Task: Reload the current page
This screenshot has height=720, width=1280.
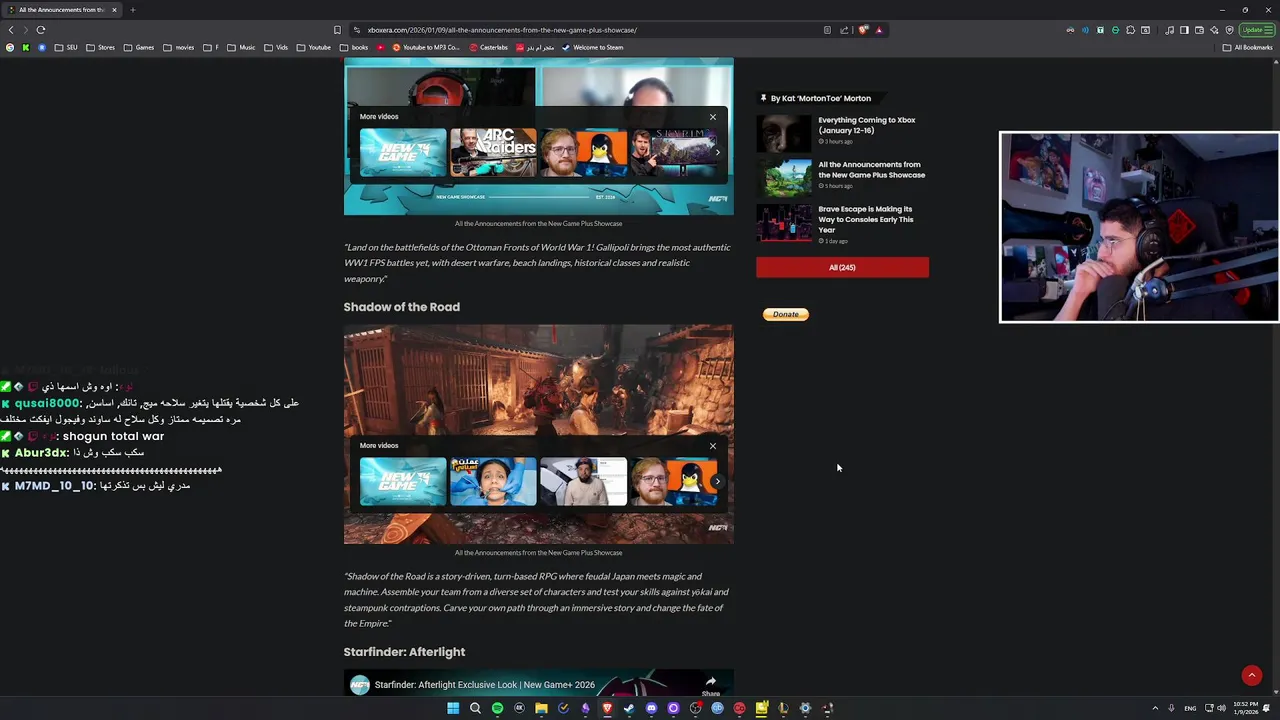Action: pyautogui.click(x=40, y=30)
